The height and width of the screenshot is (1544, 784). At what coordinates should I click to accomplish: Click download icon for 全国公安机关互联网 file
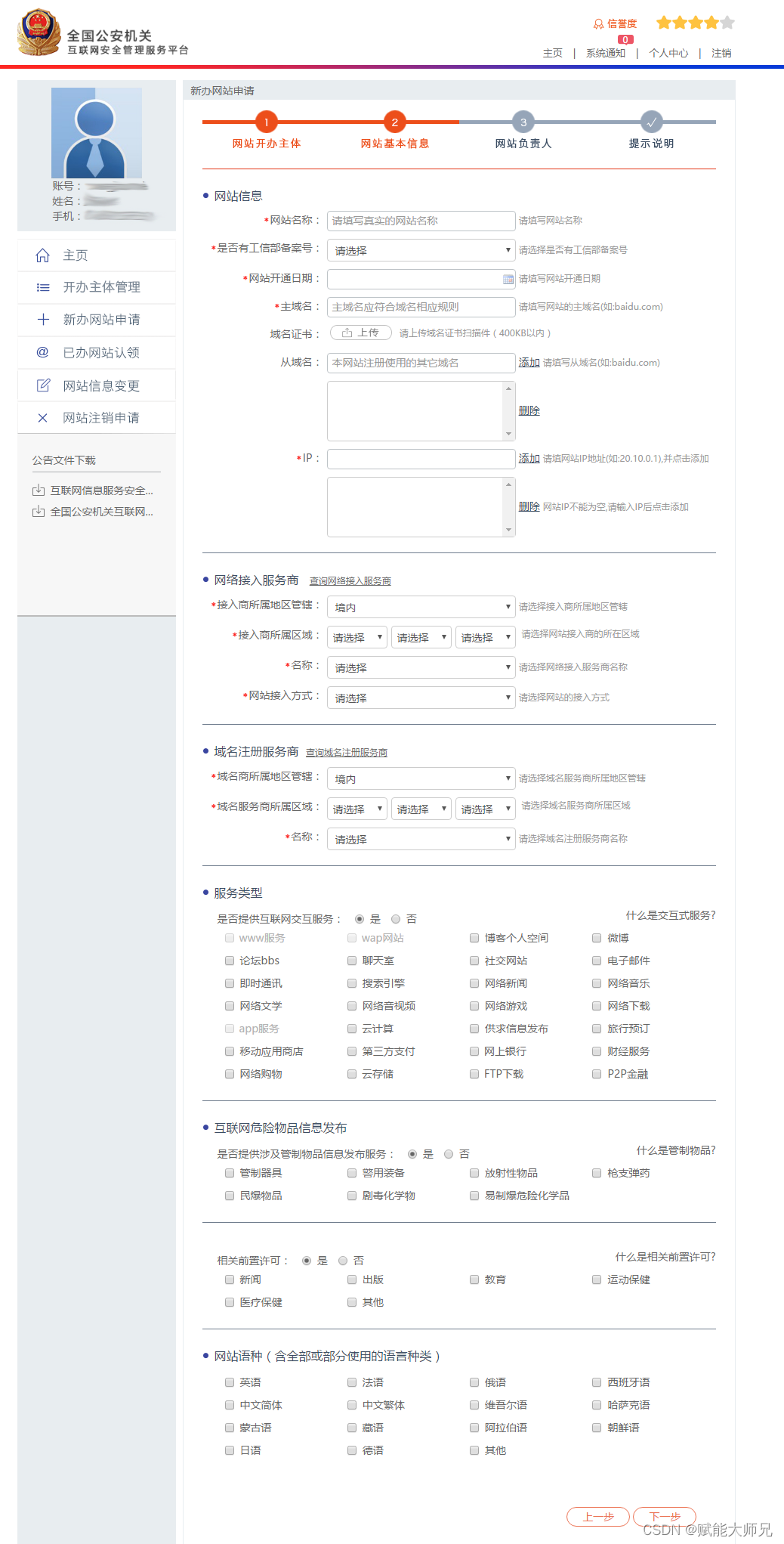(39, 512)
